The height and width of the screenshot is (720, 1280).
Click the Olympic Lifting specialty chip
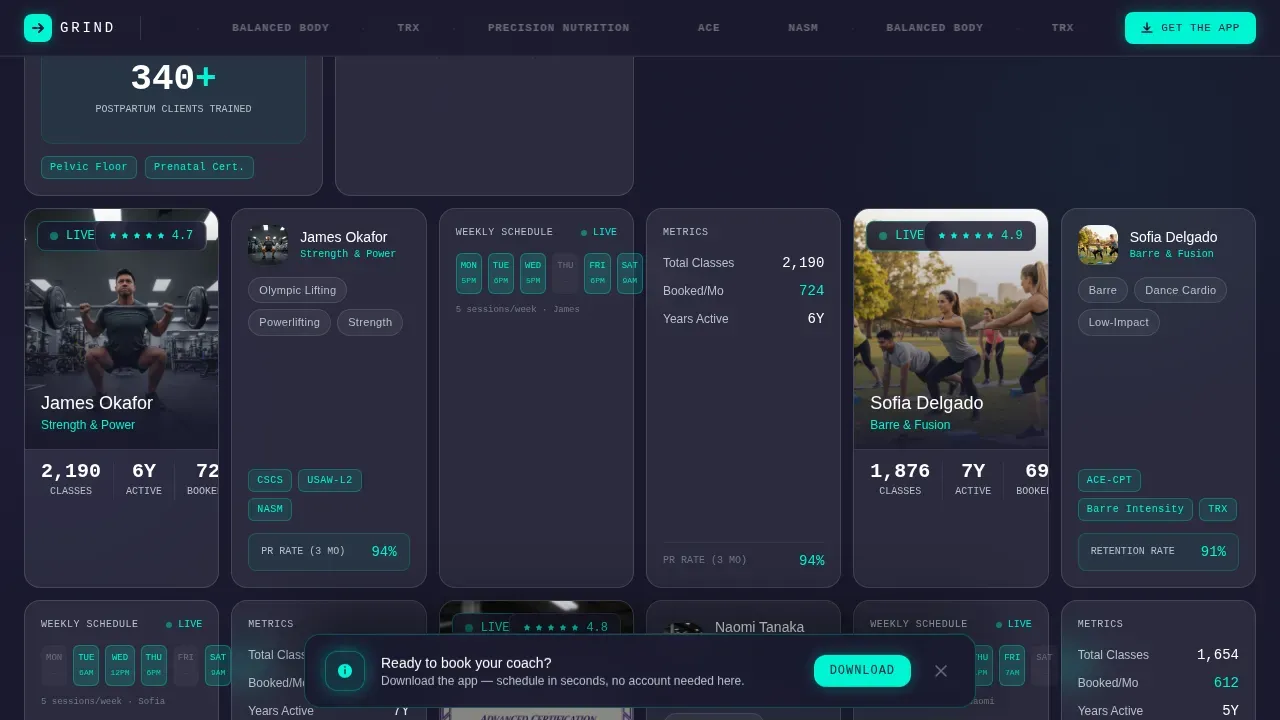298,290
